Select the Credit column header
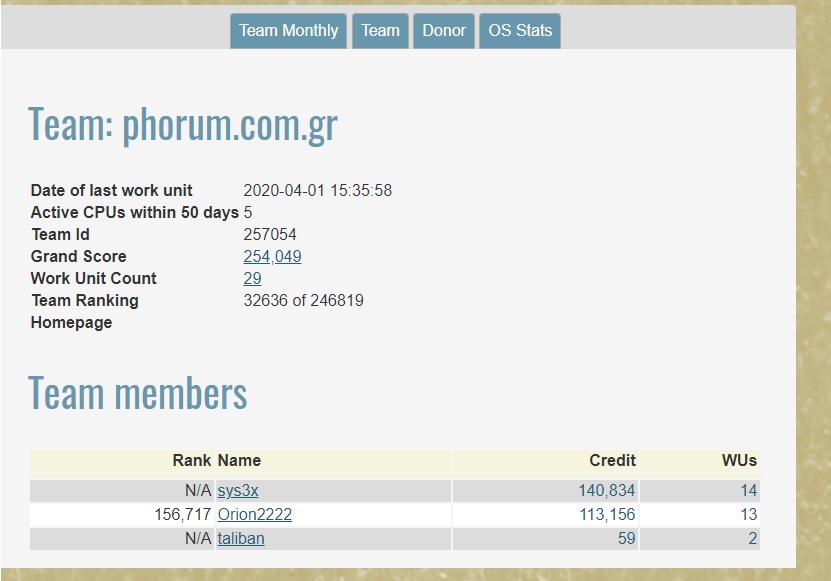Image resolution: width=831 pixels, height=581 pixels. (x=612, y=460)
